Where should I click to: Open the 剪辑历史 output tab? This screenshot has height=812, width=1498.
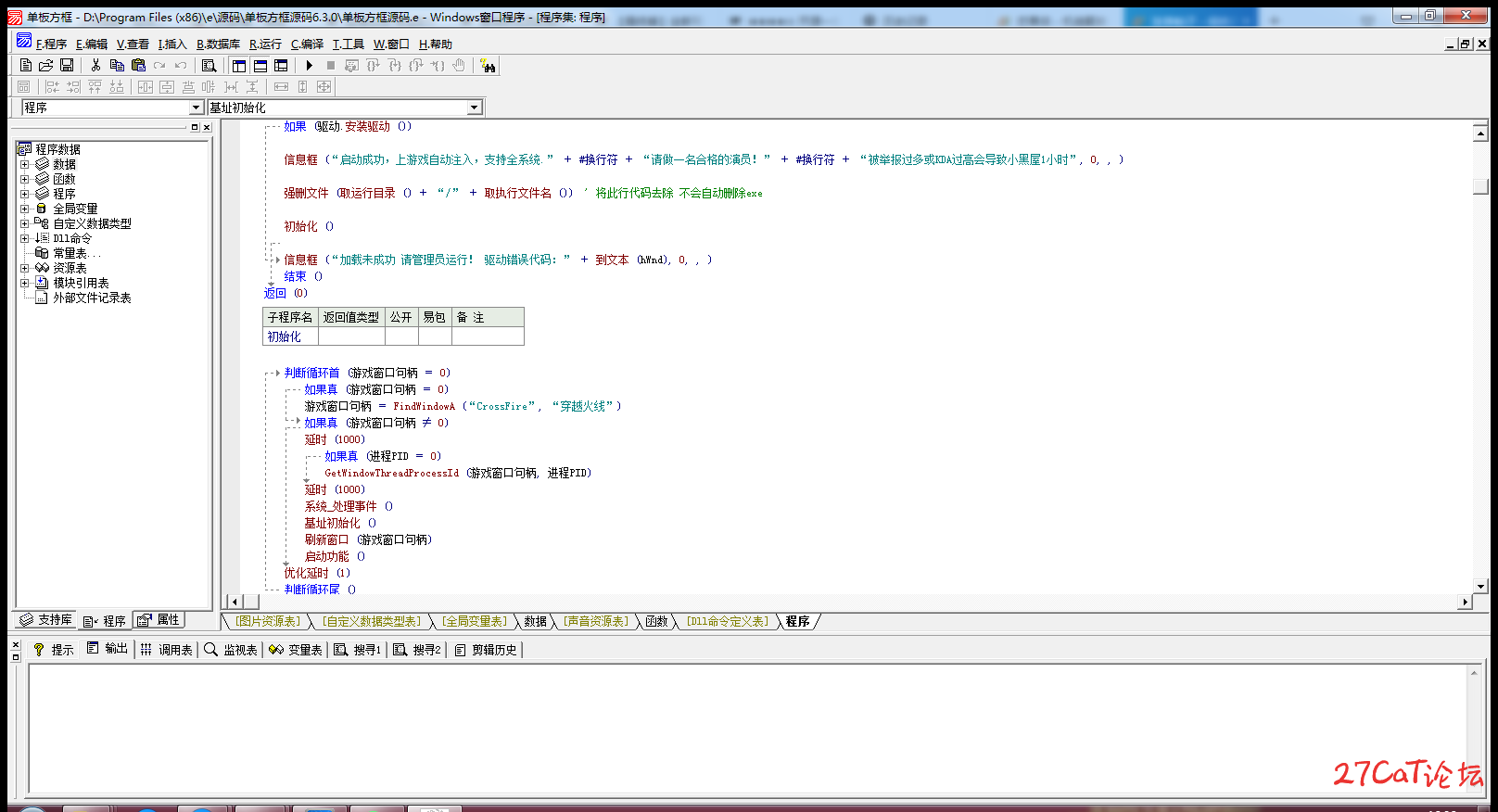pyautogui.click(x=485, y=650)
